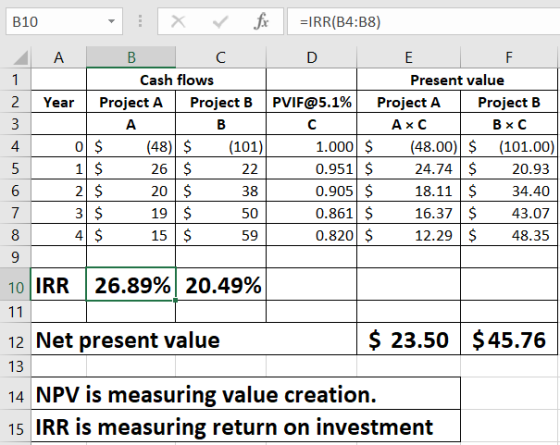Click the Cancel X icon in formula bar
Image resolution: width=560 pixels, height=445 pixels.
(178, 21)
